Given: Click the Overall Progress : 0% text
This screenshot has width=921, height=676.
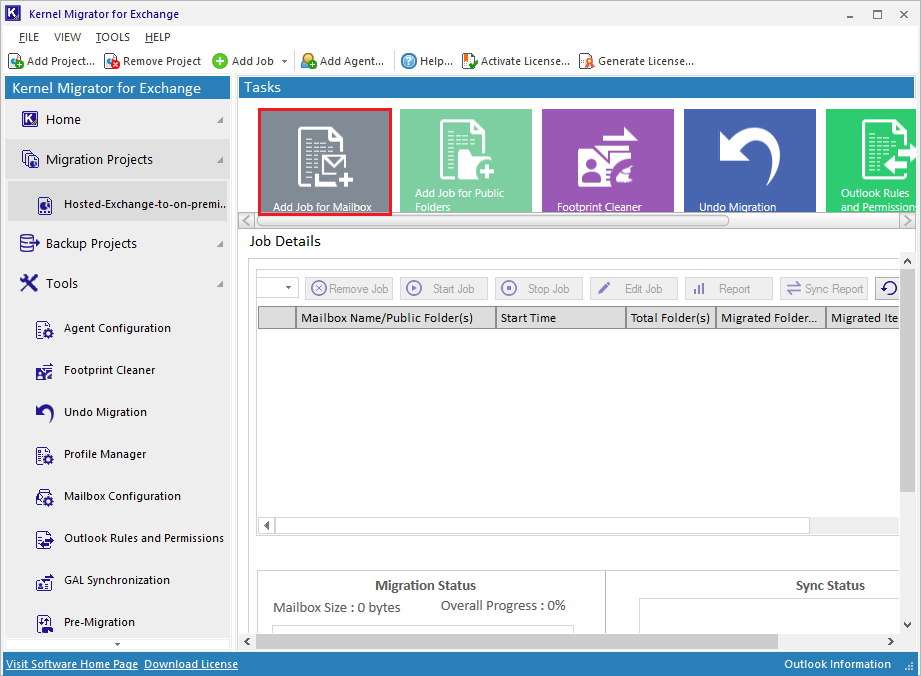Looking at the screenshot, I should (503, 606).
